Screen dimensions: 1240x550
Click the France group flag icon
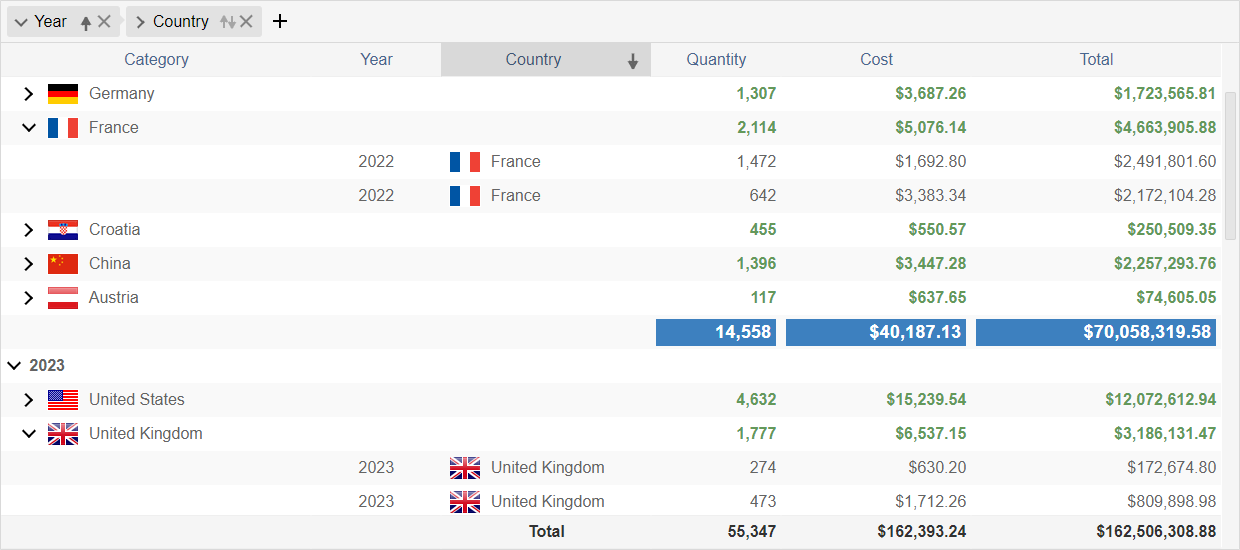point(63,128)
